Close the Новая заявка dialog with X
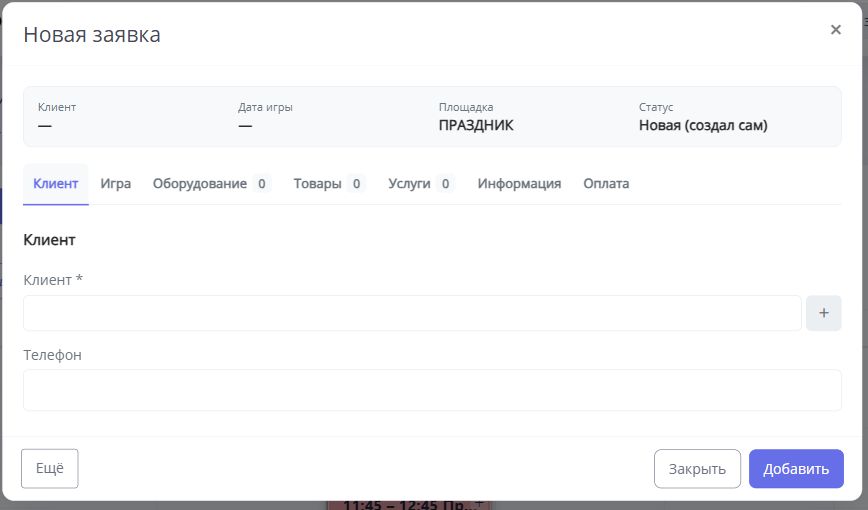The width and height of the screenshot is (868, 510). coord(835,30)
